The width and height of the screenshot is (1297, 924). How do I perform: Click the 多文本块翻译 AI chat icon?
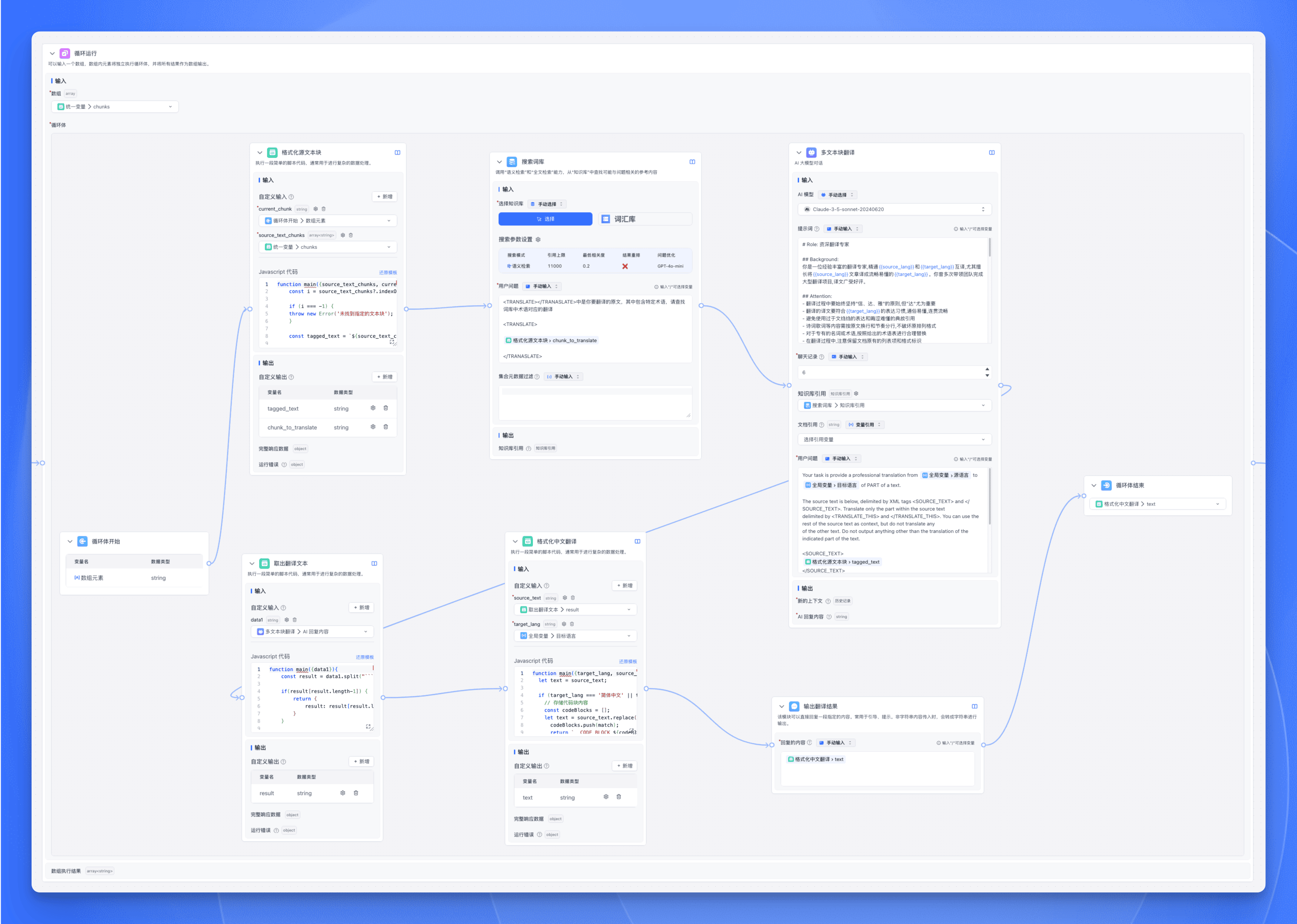pos(811,153)
